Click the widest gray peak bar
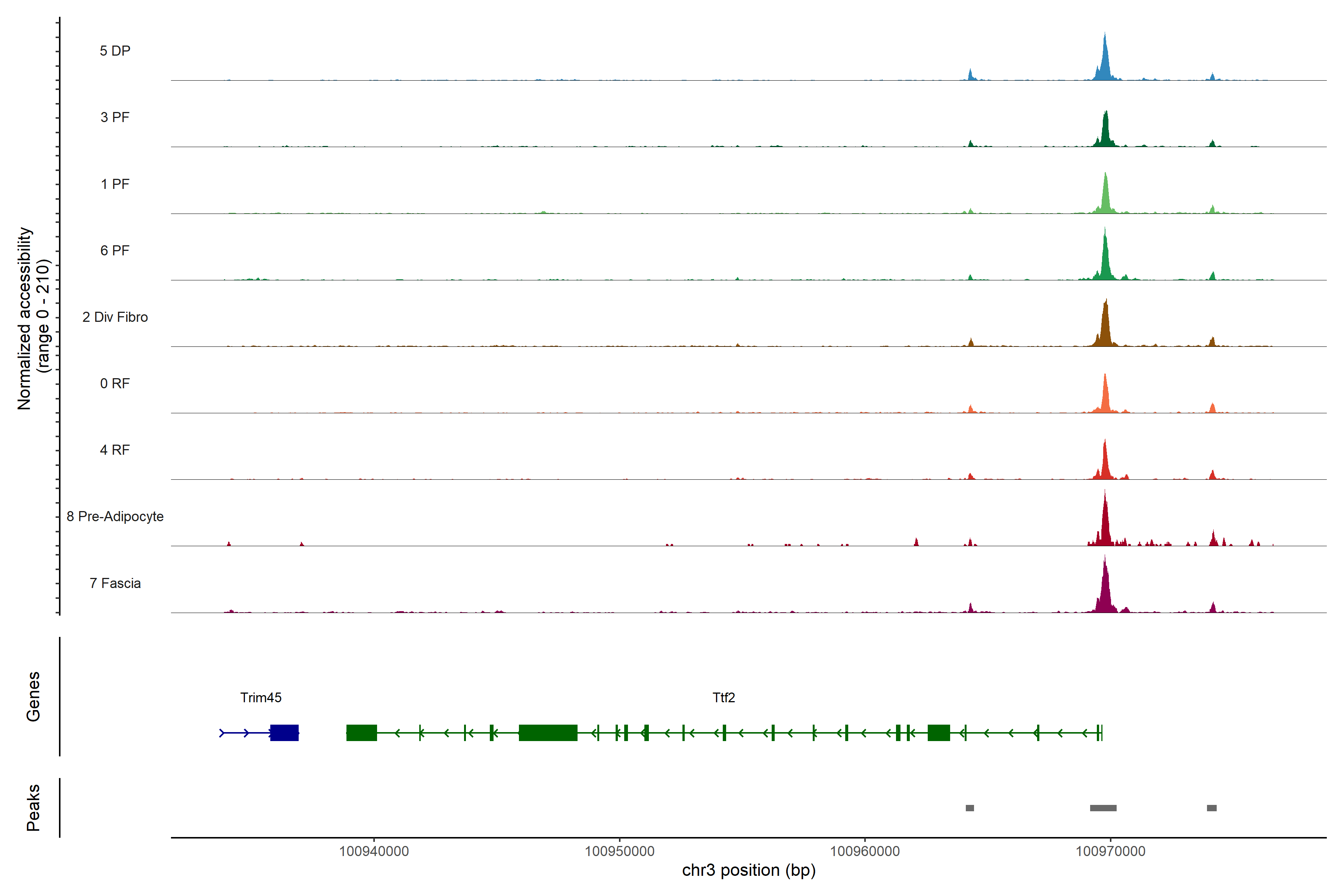 click(x=1103, y=808)
